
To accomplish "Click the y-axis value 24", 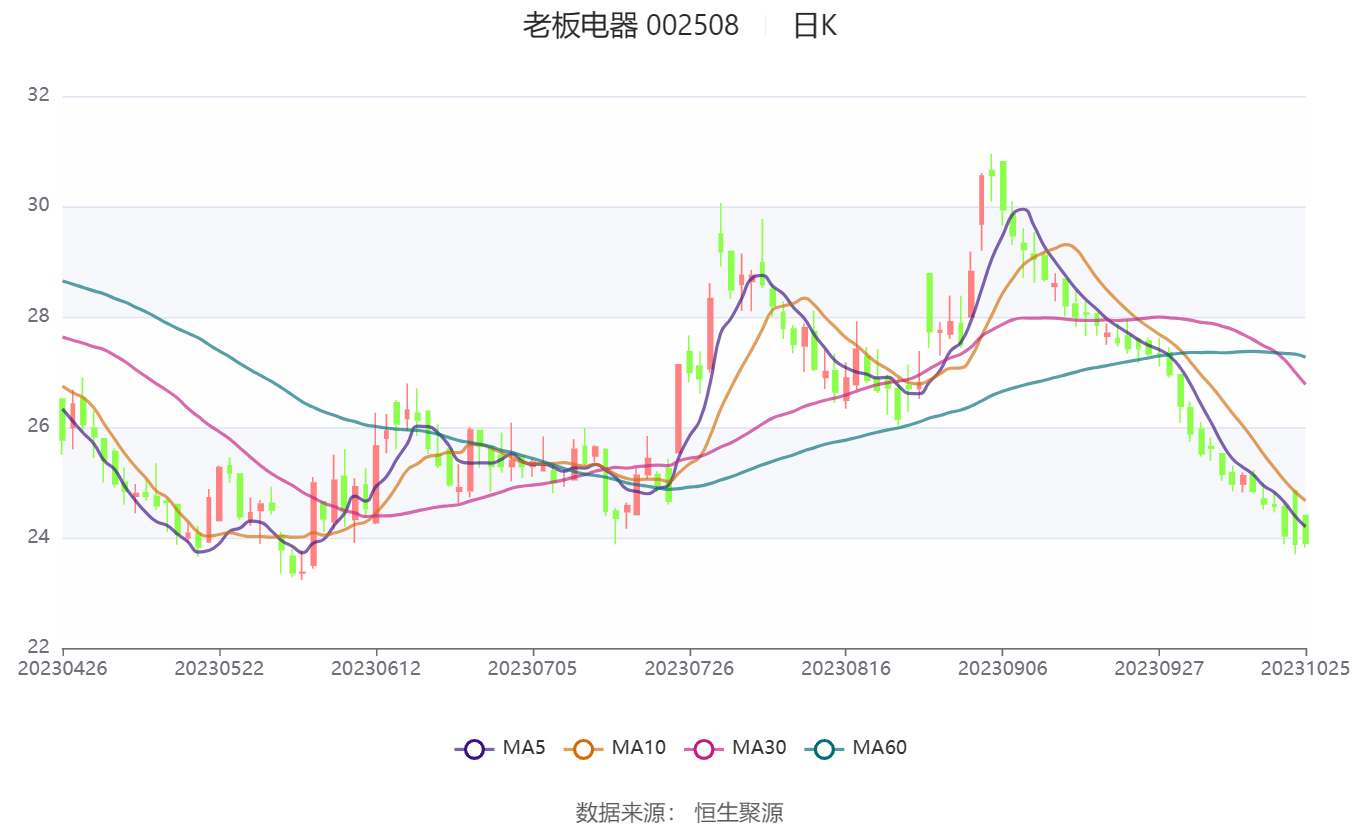I will tap(38, 537).
